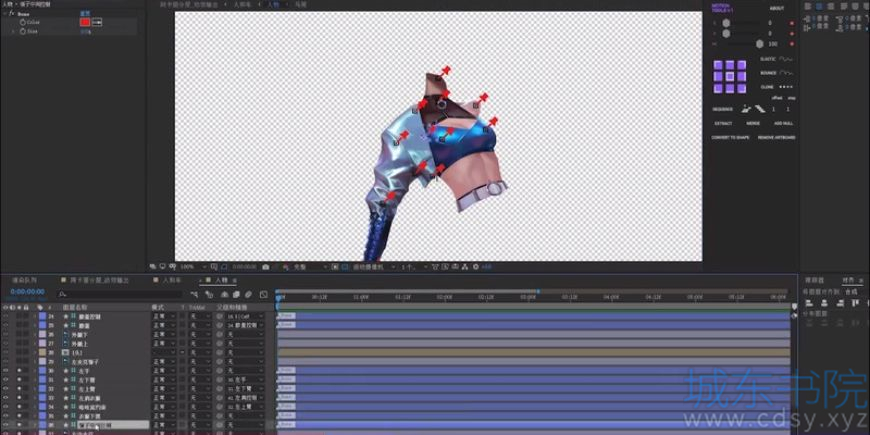Viewport: 870px width, 435px height.
Task: Click EXTRACT button in Motion Tools
Action: click(x=722, y=123)
